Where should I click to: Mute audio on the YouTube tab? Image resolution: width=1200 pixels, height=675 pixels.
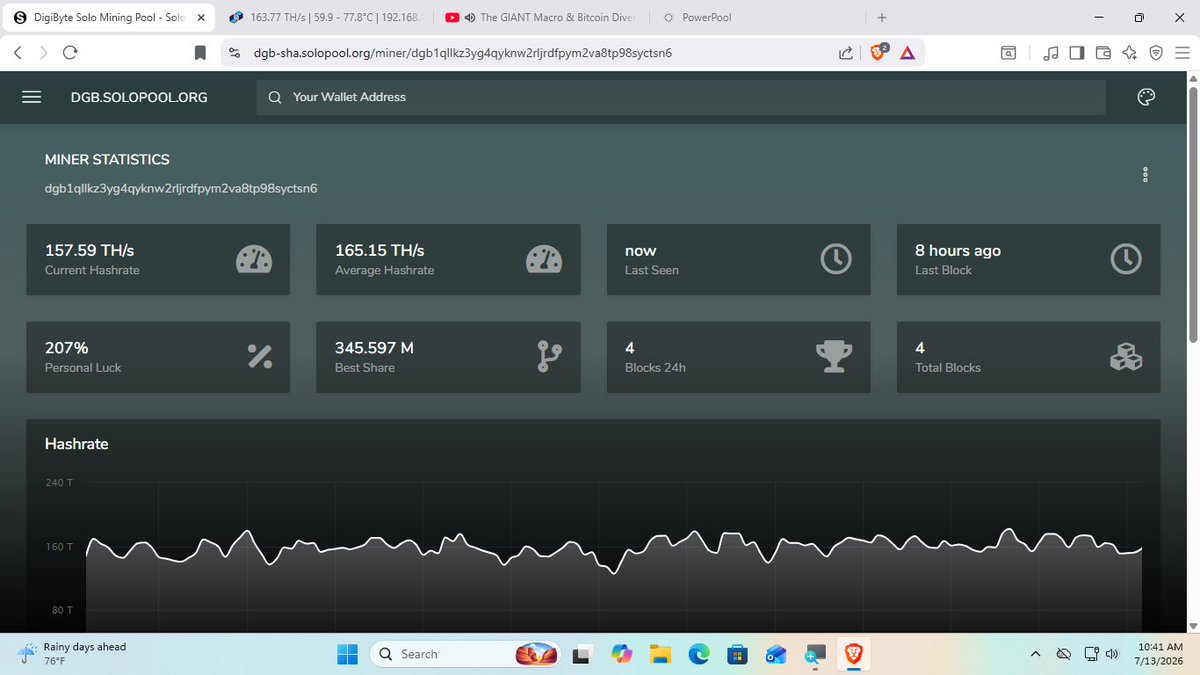click(x=470, y=17)
